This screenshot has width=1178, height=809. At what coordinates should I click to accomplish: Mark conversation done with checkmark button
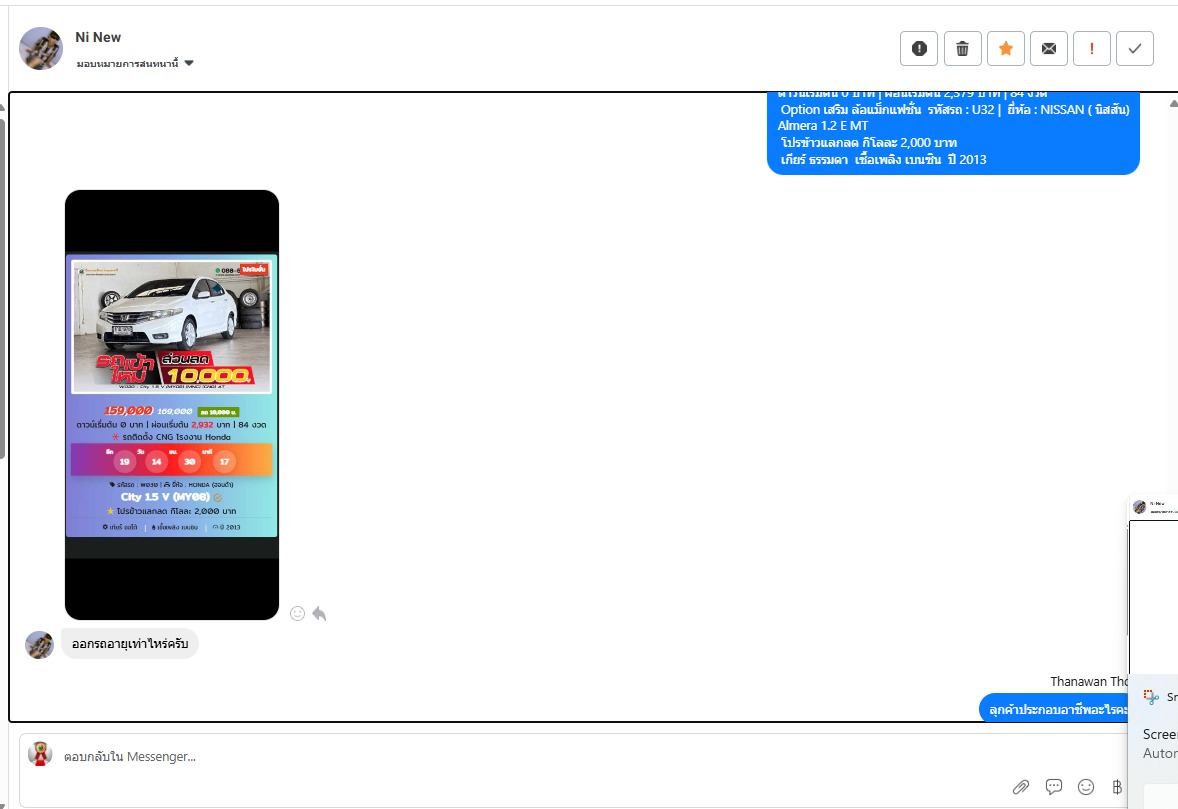point(1135,49)
